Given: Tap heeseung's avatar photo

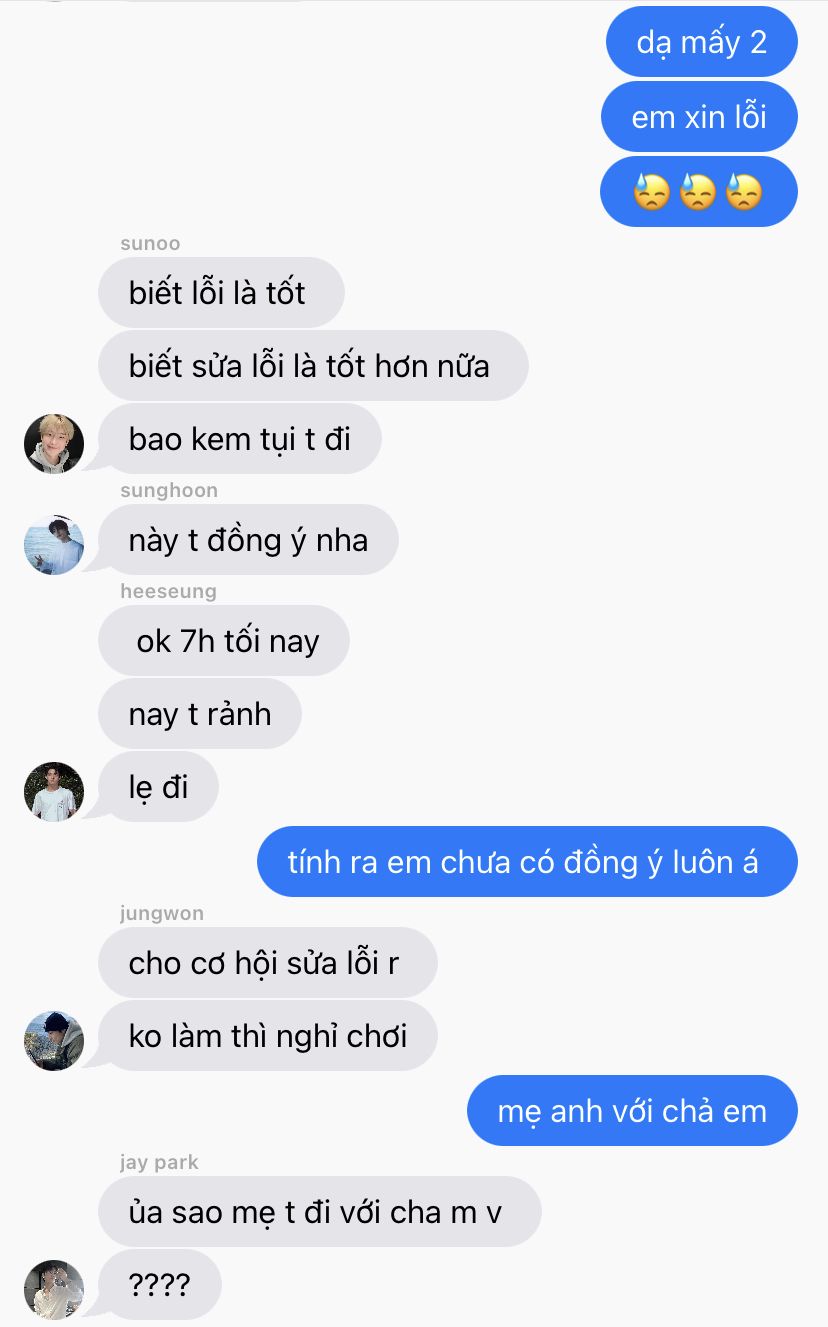Looking at the screenshot, I should click(54, 792).
